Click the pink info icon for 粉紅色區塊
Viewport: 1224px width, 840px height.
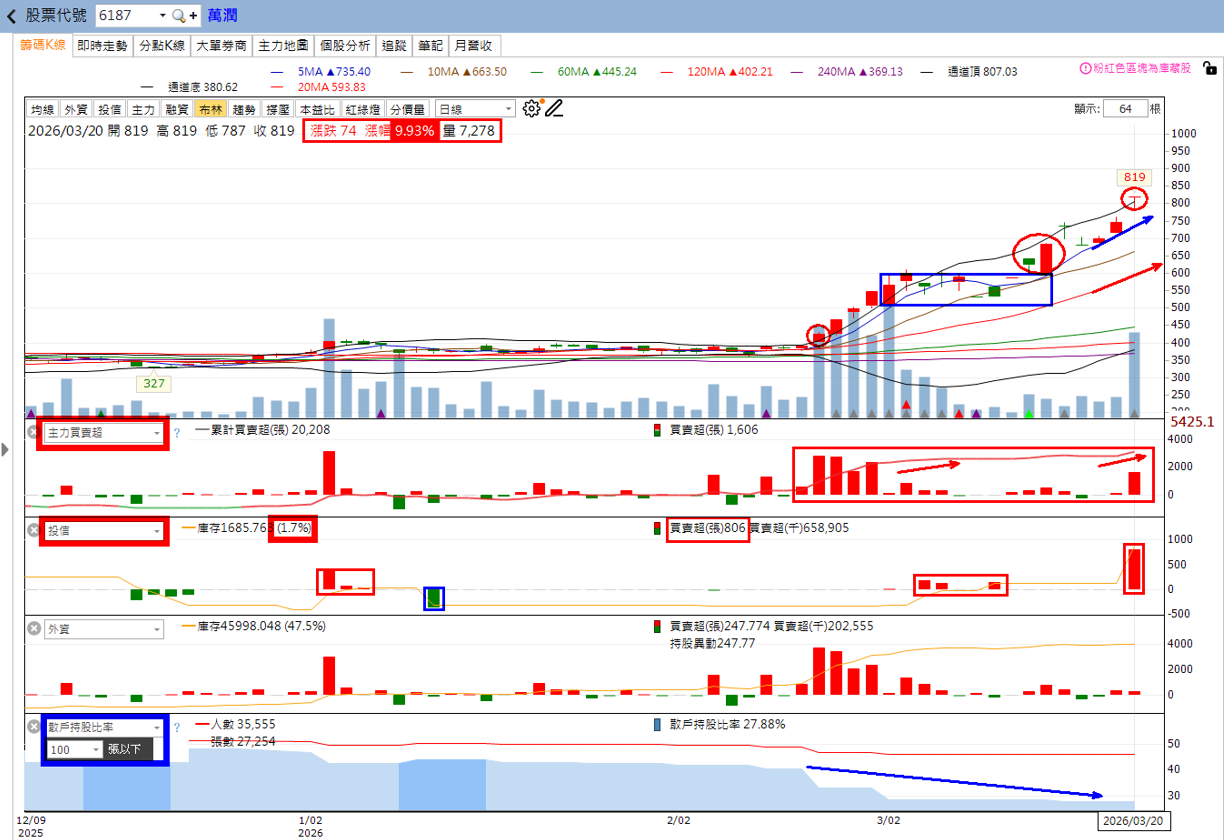tap(1085, 69)
